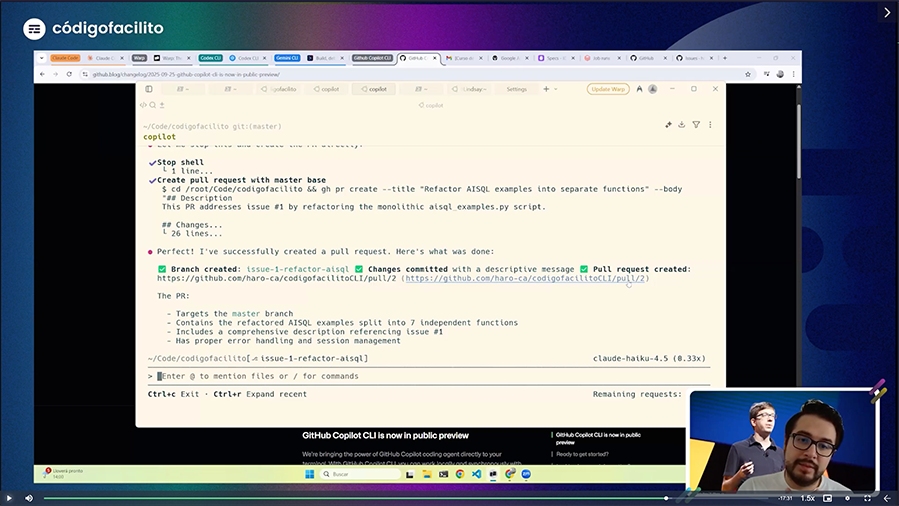
Task: Reload the page in the browser
Action: pos(71,74)
